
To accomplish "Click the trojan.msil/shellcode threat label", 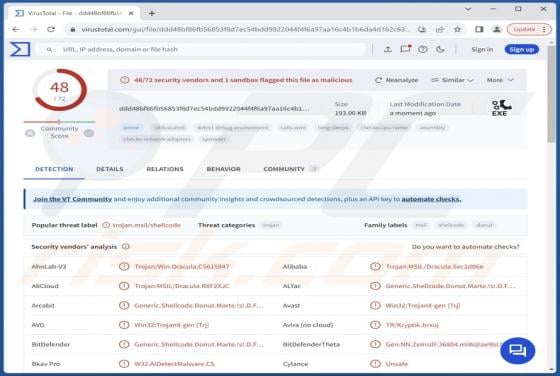I will [x=147, y=225].
